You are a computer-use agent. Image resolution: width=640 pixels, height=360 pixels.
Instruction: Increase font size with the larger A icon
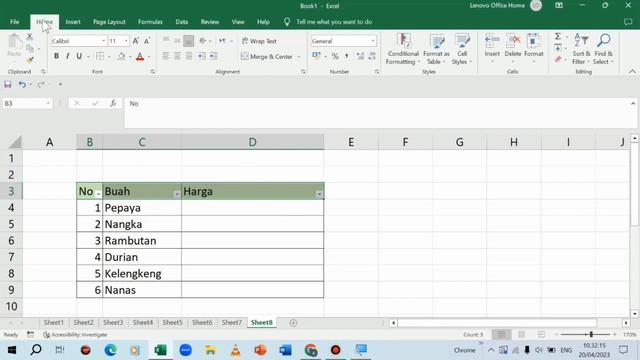tap(136, 41)
